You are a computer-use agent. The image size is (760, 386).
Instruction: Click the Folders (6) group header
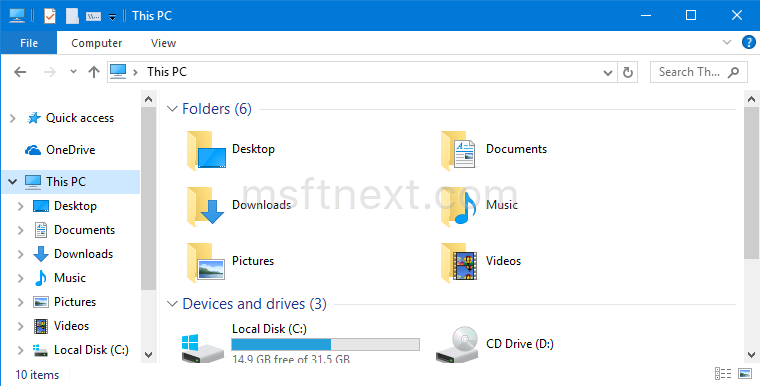pyautogui.click(x=217, y=109)
